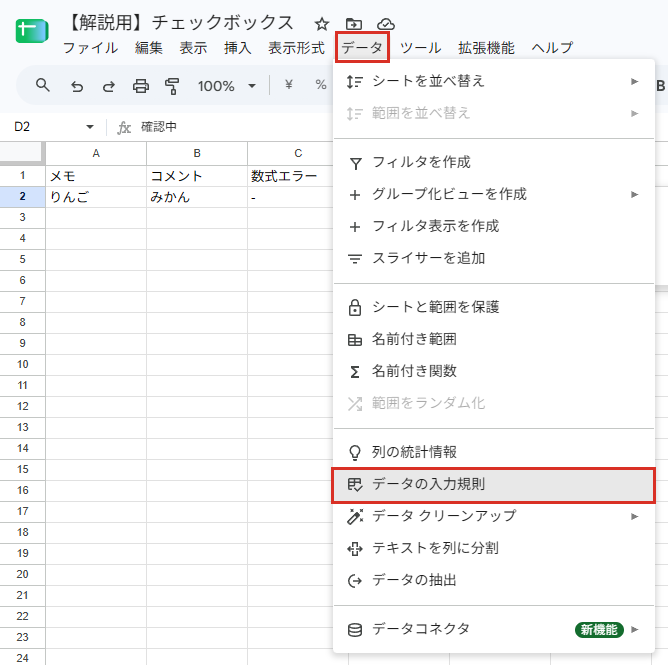Image resolution: width=668 pixels, height=665 pixels.
Task: Click the data extraction arrow icon
Action: point(355,581)
